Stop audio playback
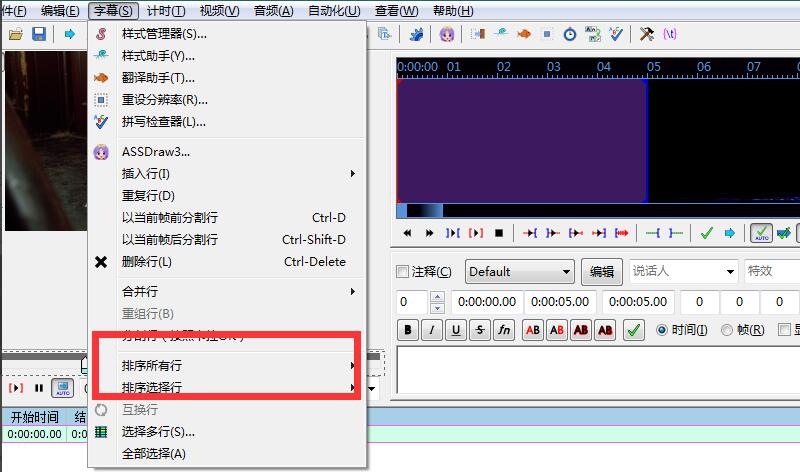 point(499,233)
